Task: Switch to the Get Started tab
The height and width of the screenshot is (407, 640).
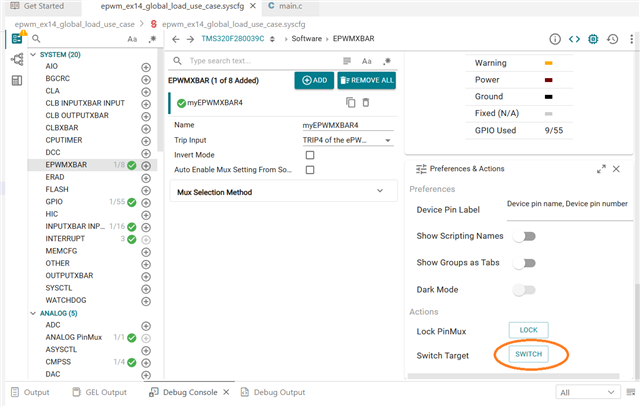Action: [38, 6]
